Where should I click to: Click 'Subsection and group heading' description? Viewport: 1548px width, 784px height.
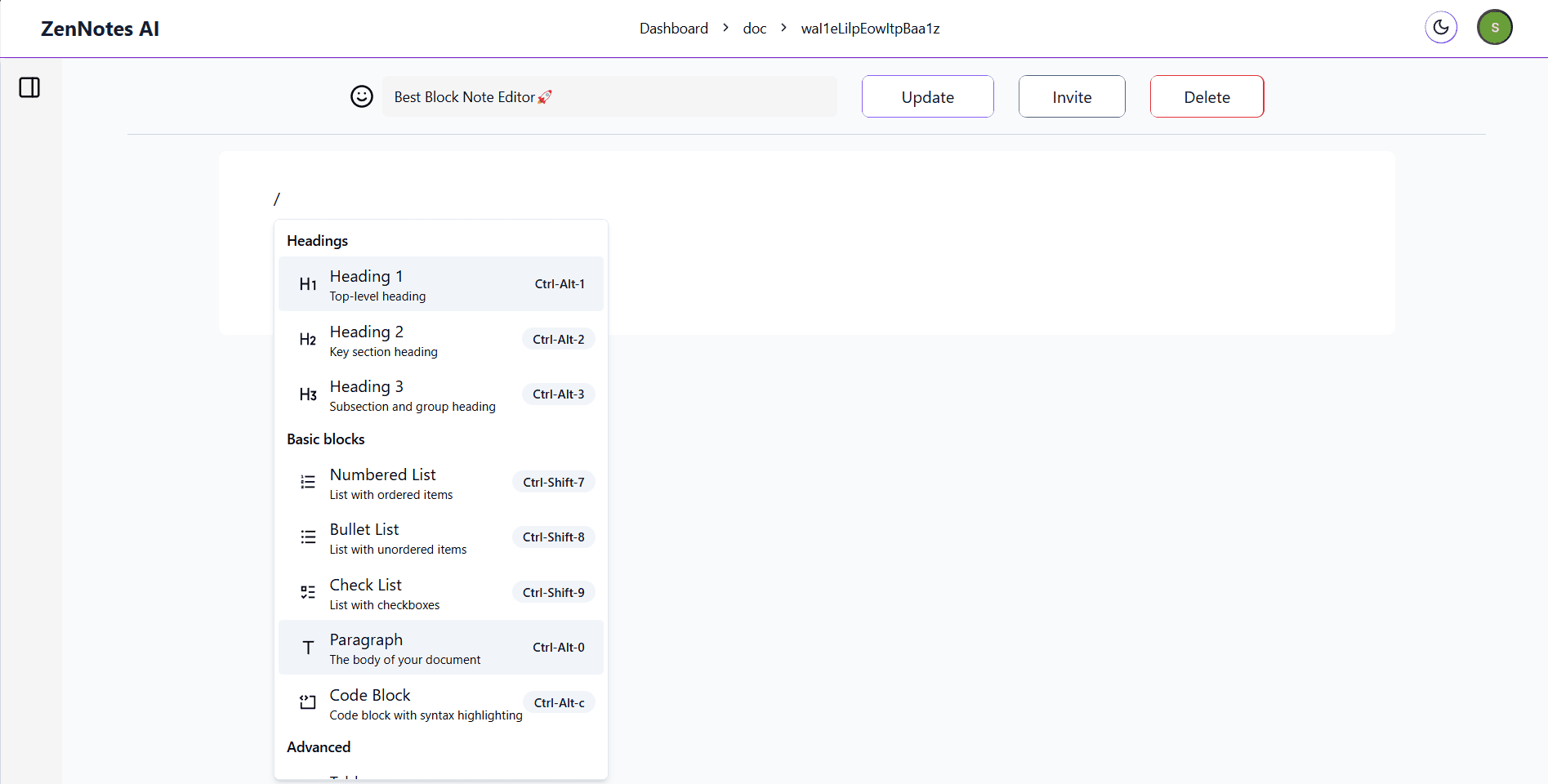coord(413,407)
